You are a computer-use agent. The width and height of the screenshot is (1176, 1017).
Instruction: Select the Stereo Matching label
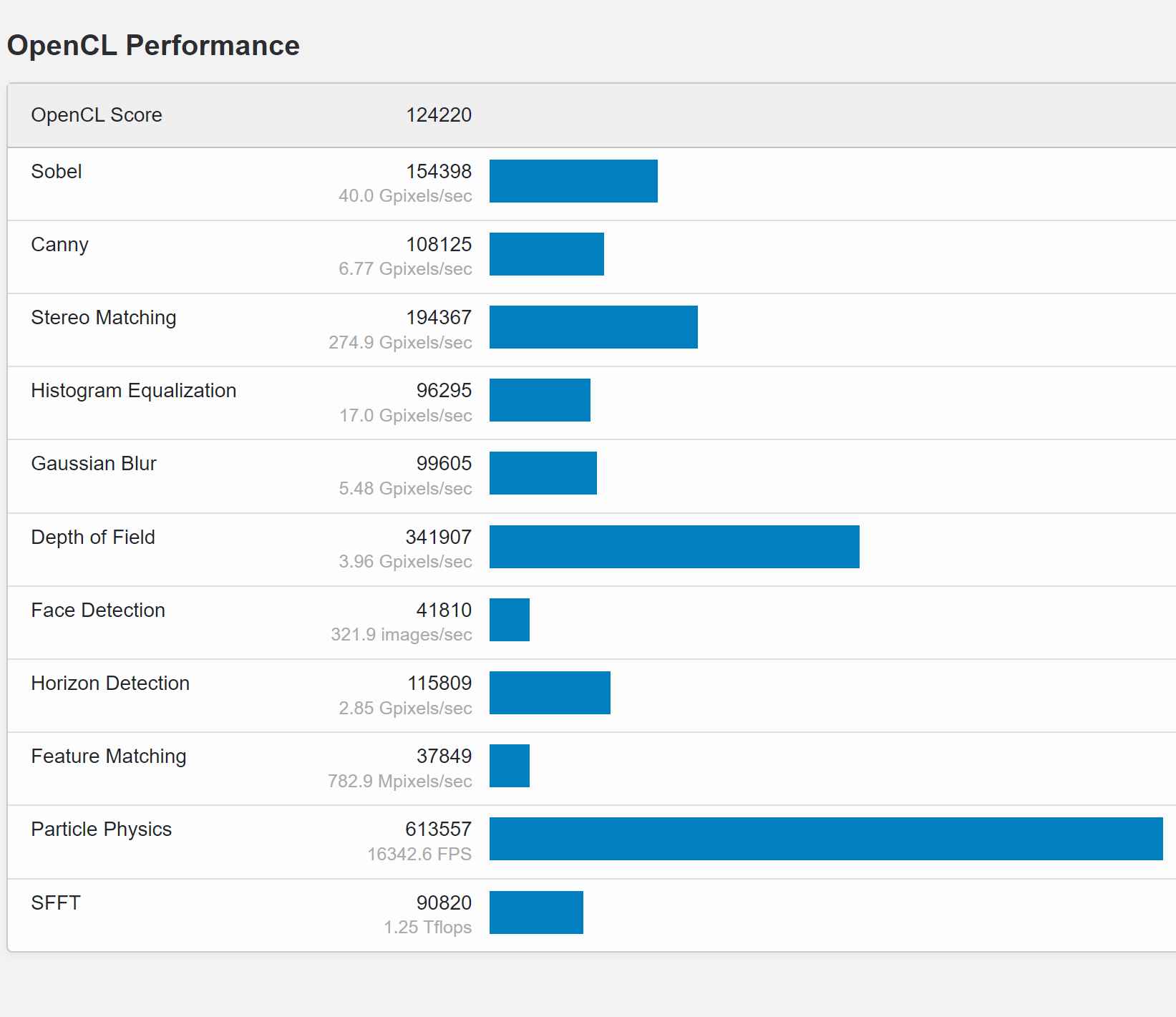[x=104, y=318]
